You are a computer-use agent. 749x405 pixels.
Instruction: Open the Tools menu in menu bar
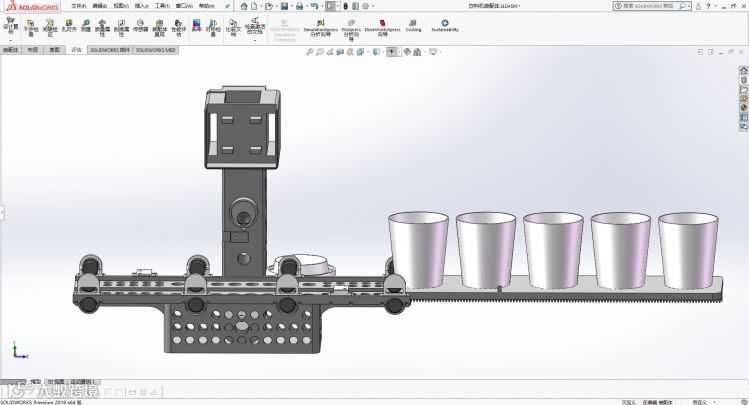pyautogui.click(x=162, y=6)
